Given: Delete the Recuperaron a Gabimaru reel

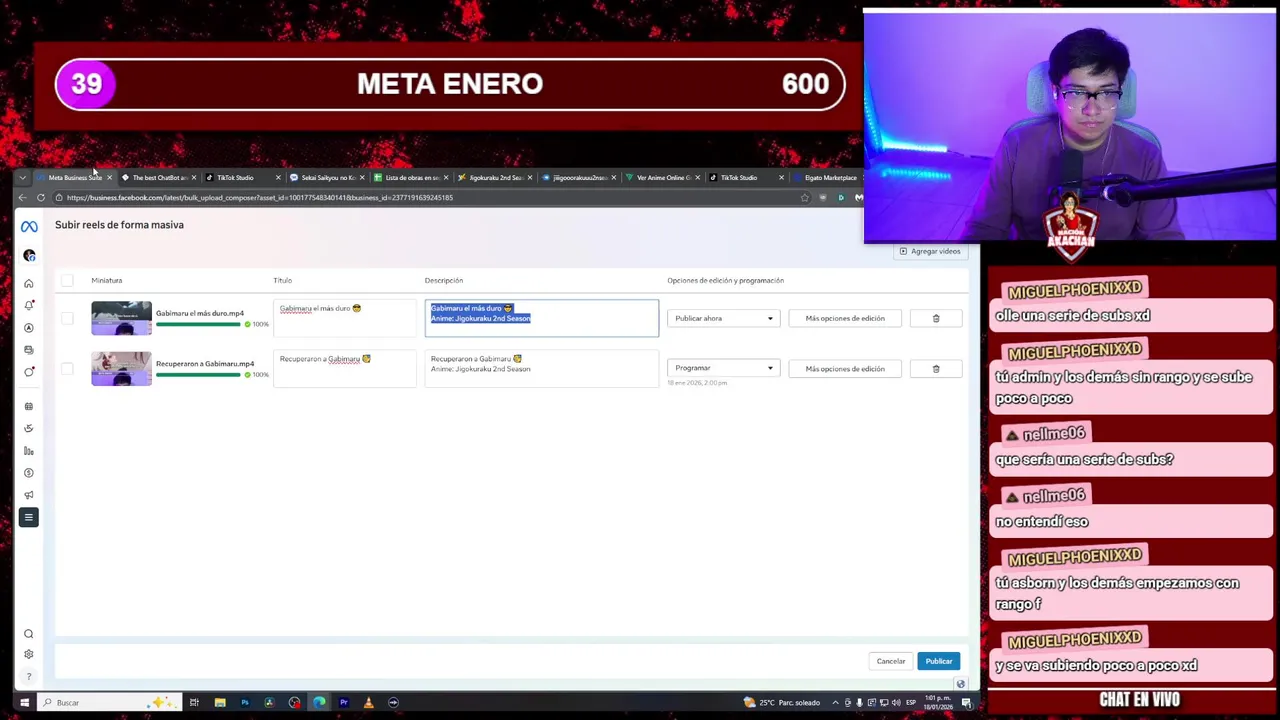Looking at the screenshot, I should (936, 369).
